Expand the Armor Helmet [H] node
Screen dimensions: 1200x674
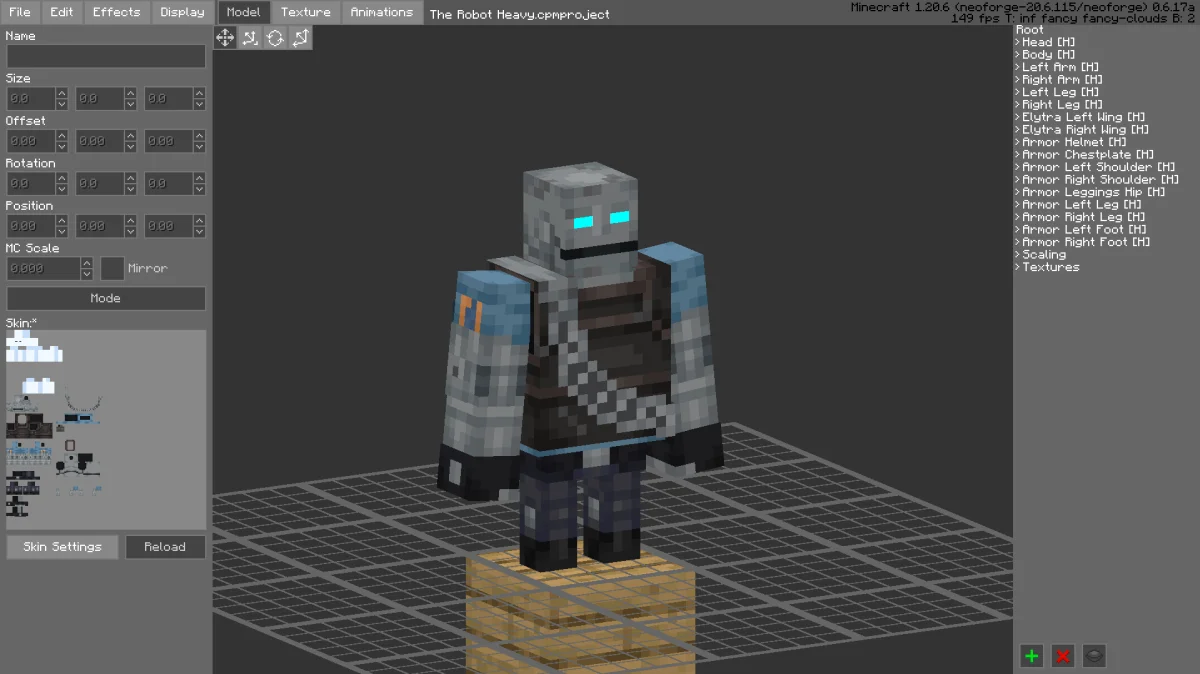point(1018,142)
